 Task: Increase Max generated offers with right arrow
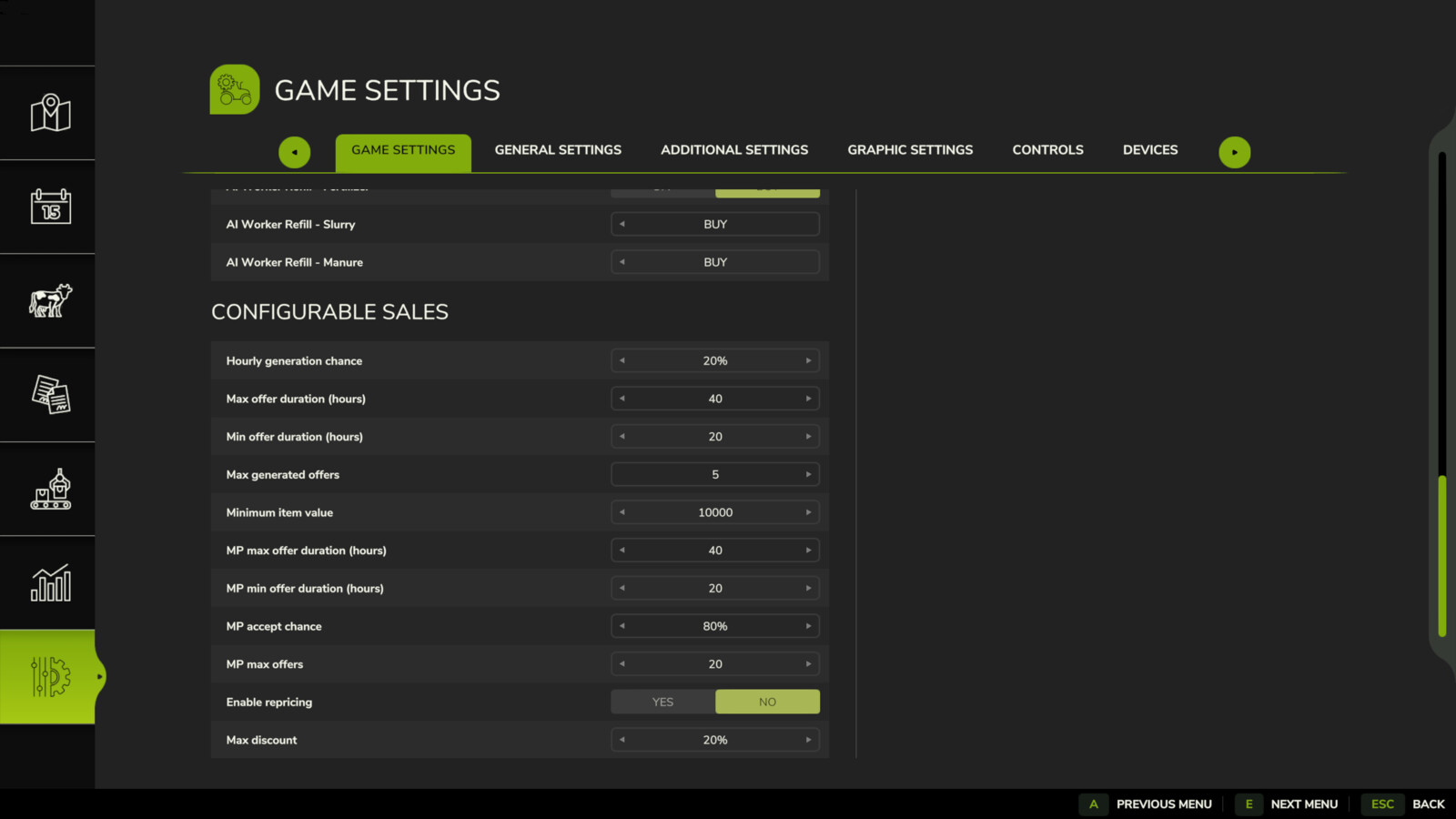(808, 475)
